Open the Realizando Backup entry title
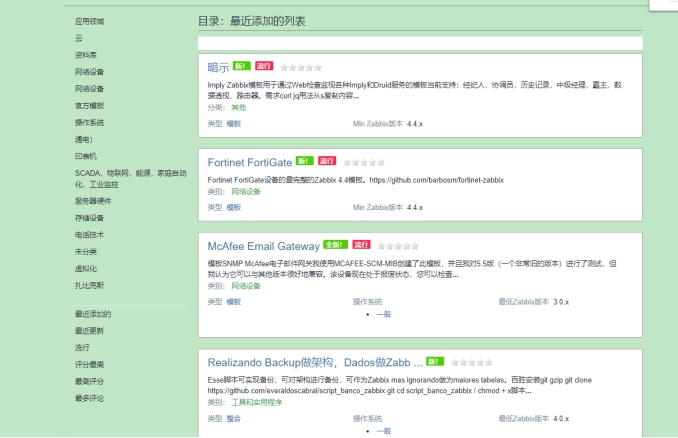 click(315, 363)
